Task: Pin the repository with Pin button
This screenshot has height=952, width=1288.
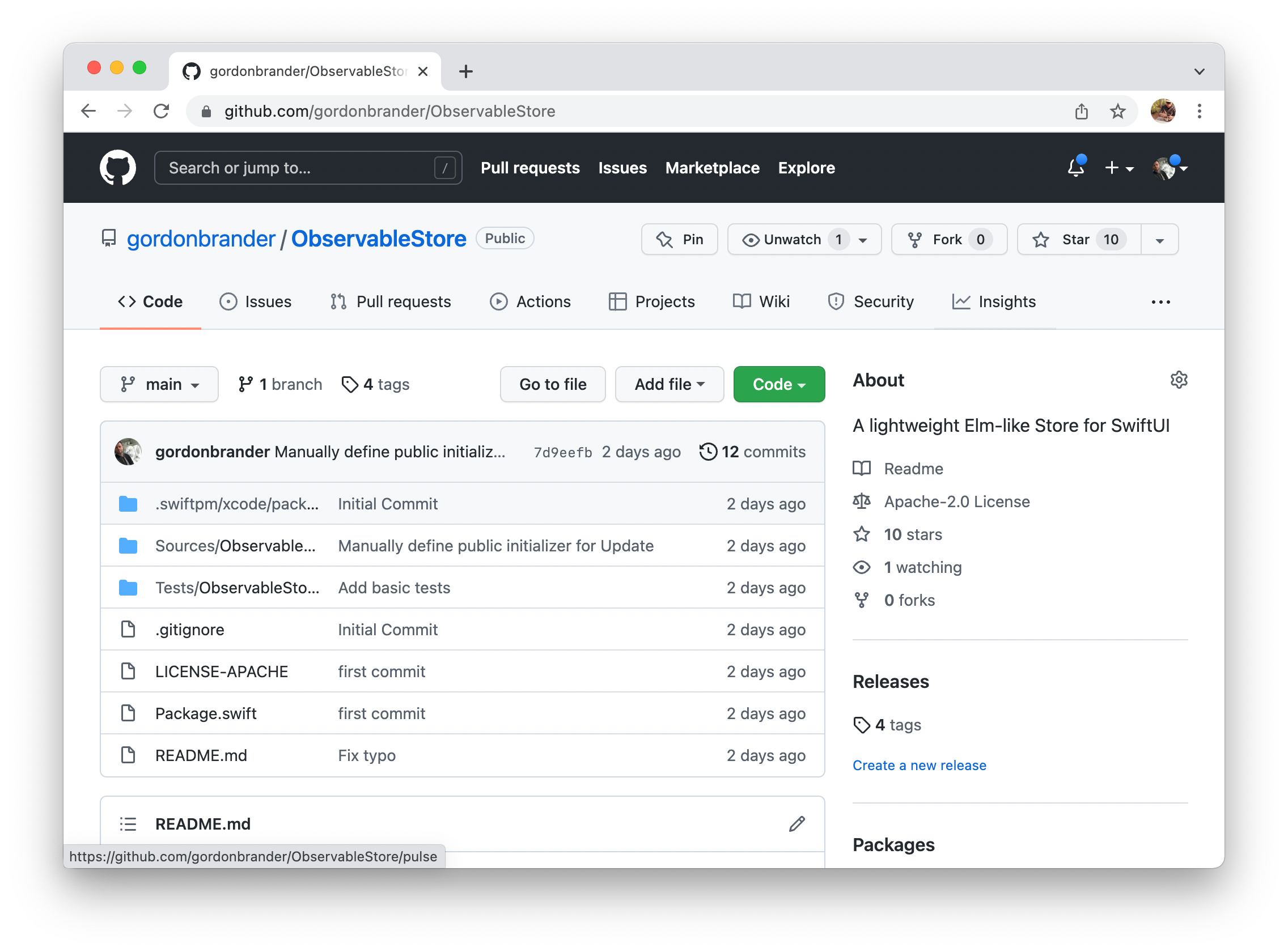Action: 679,239
